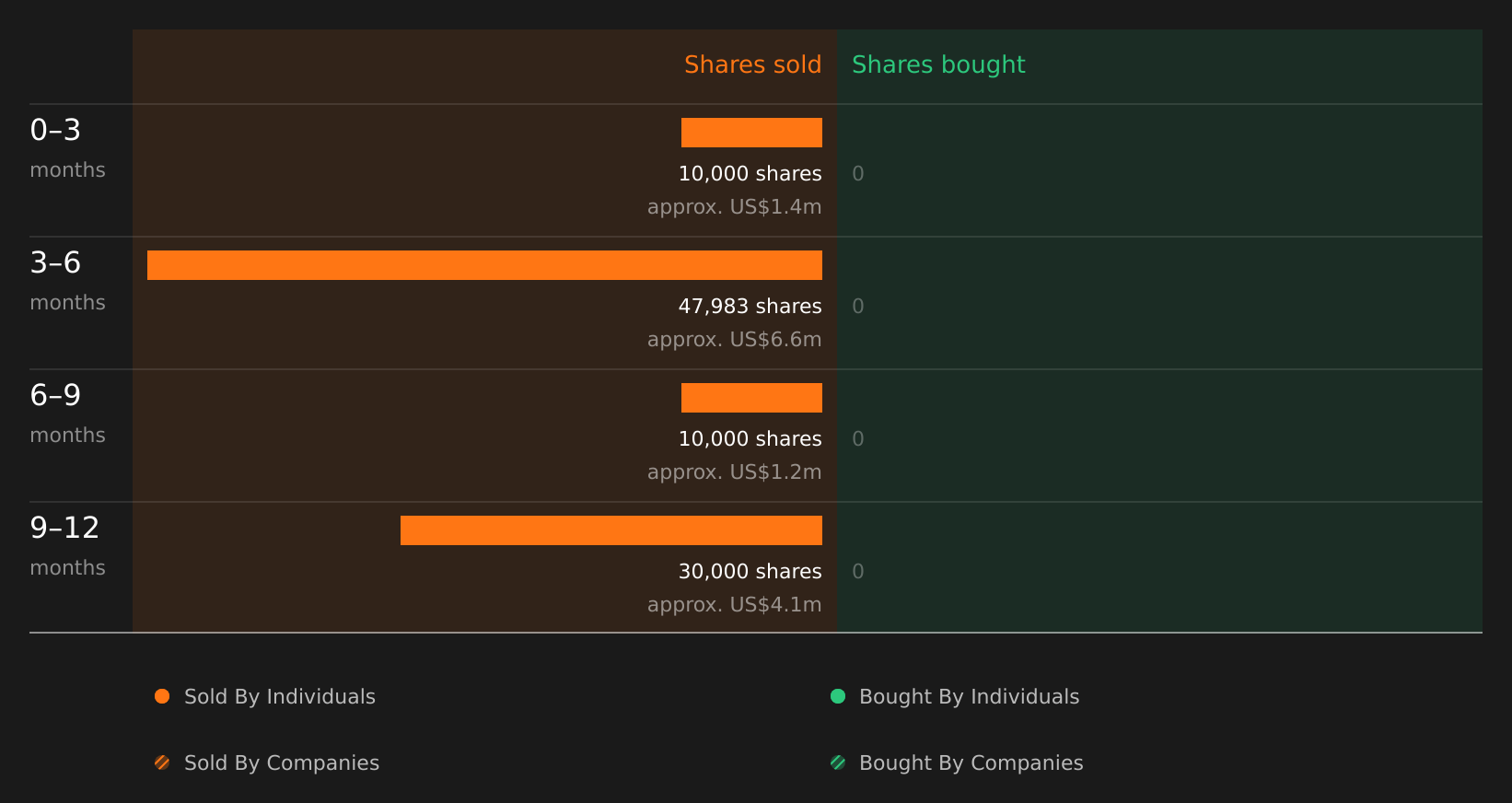Image resolution: width=1512 pixels, height=803 pixels.
Task: Click the bought 0 value in 9–12 months row
Action: coord(858,571)
